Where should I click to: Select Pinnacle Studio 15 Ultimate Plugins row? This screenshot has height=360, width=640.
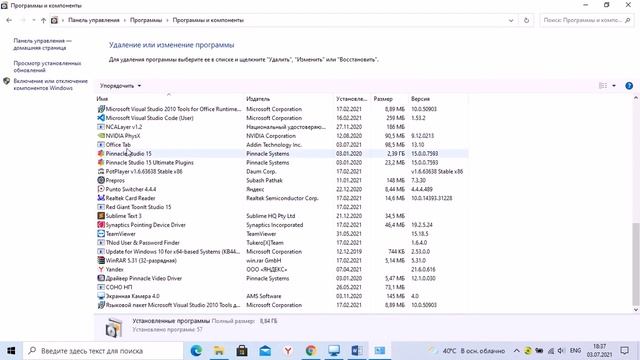pyautogui.click(x=282, y=162)
